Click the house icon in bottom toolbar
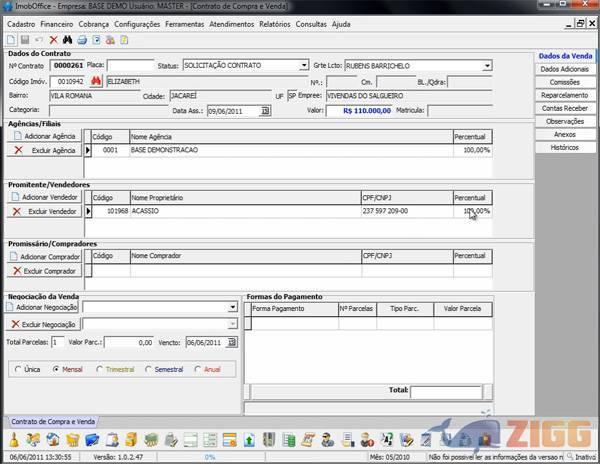Viewport: 600px width, 464px height. pyautogui.click(x=53, y=440)
